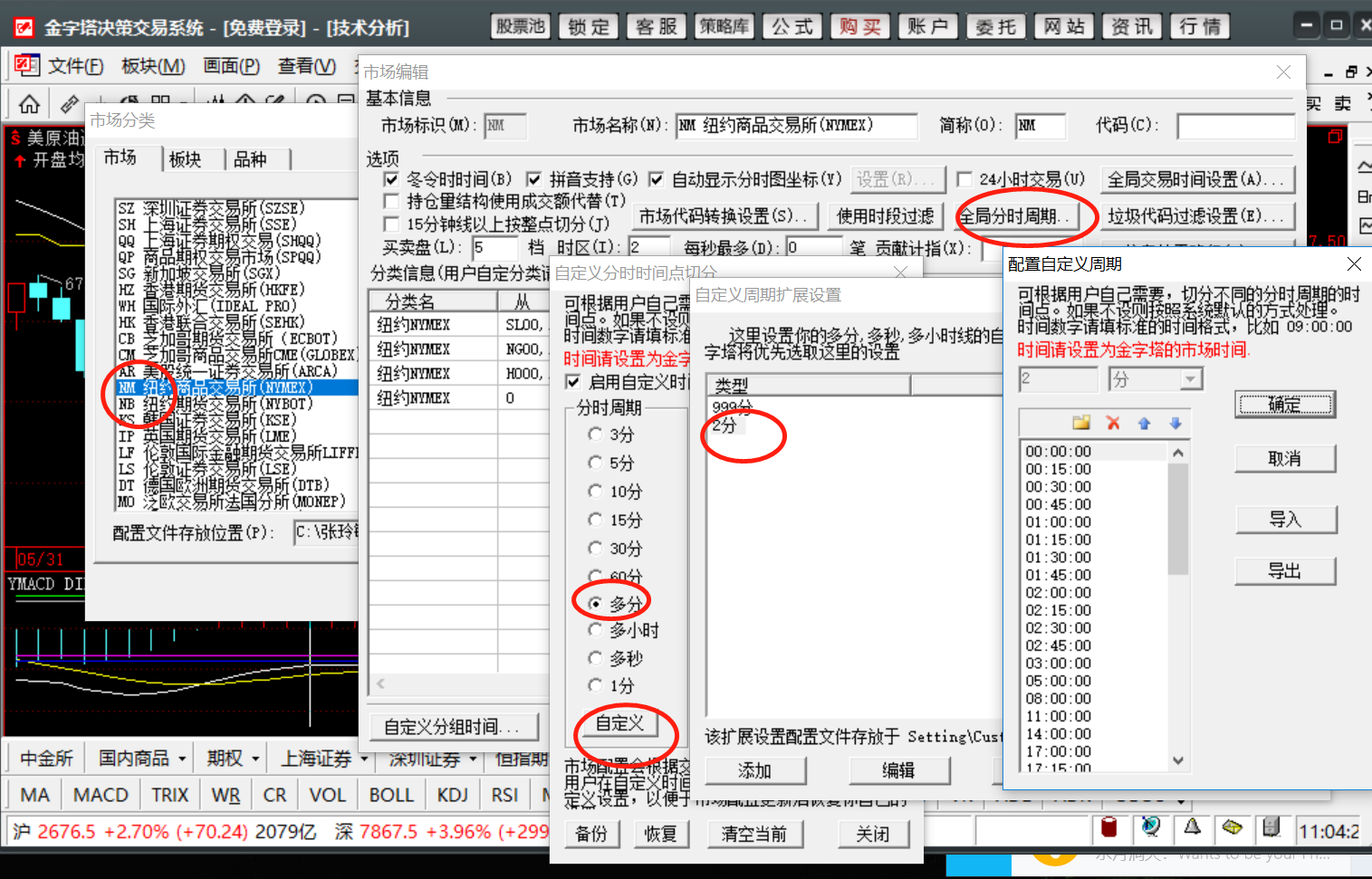The height and width of the screenshot is (879, 1372).
Task: Open the 查看(V) menu
Action: coord(307,66)
